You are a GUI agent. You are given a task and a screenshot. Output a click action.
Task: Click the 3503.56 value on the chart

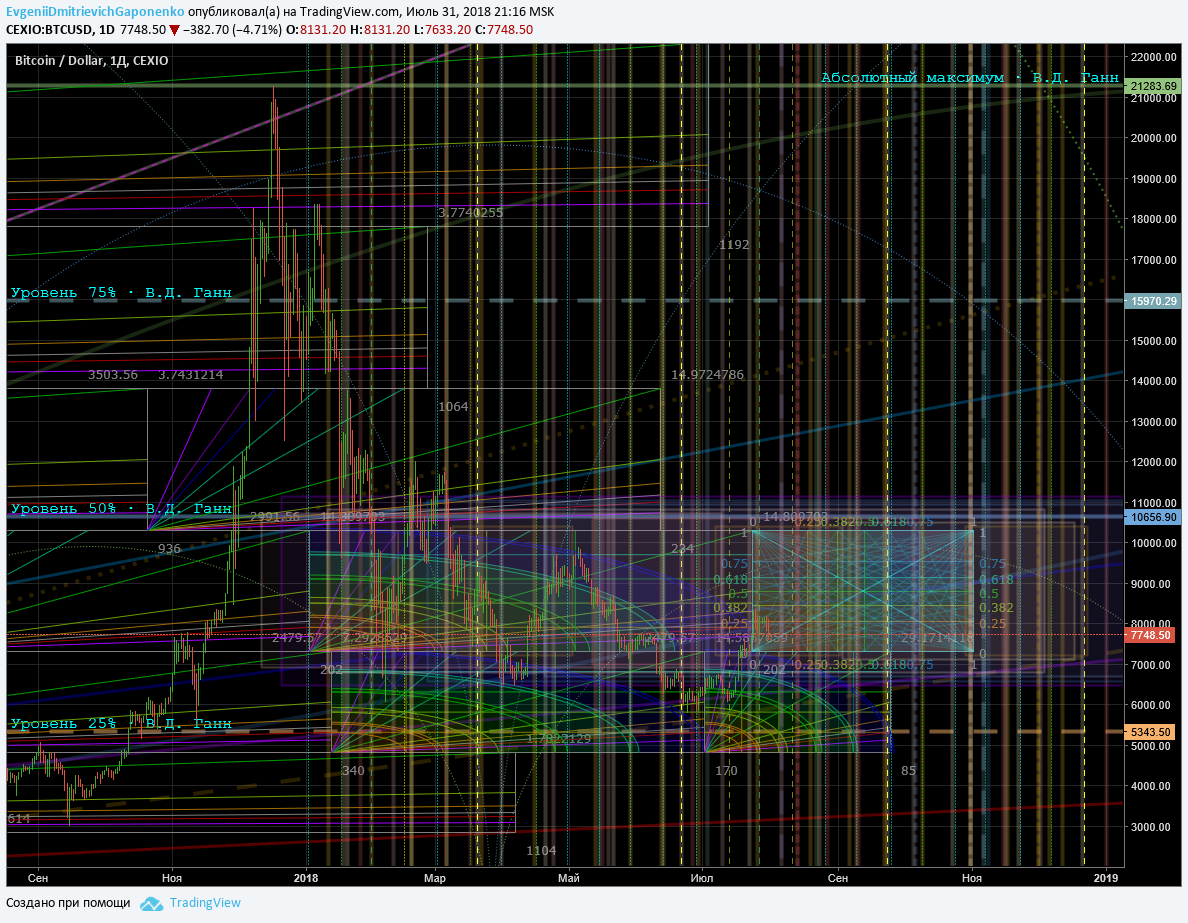click(113, 375)
